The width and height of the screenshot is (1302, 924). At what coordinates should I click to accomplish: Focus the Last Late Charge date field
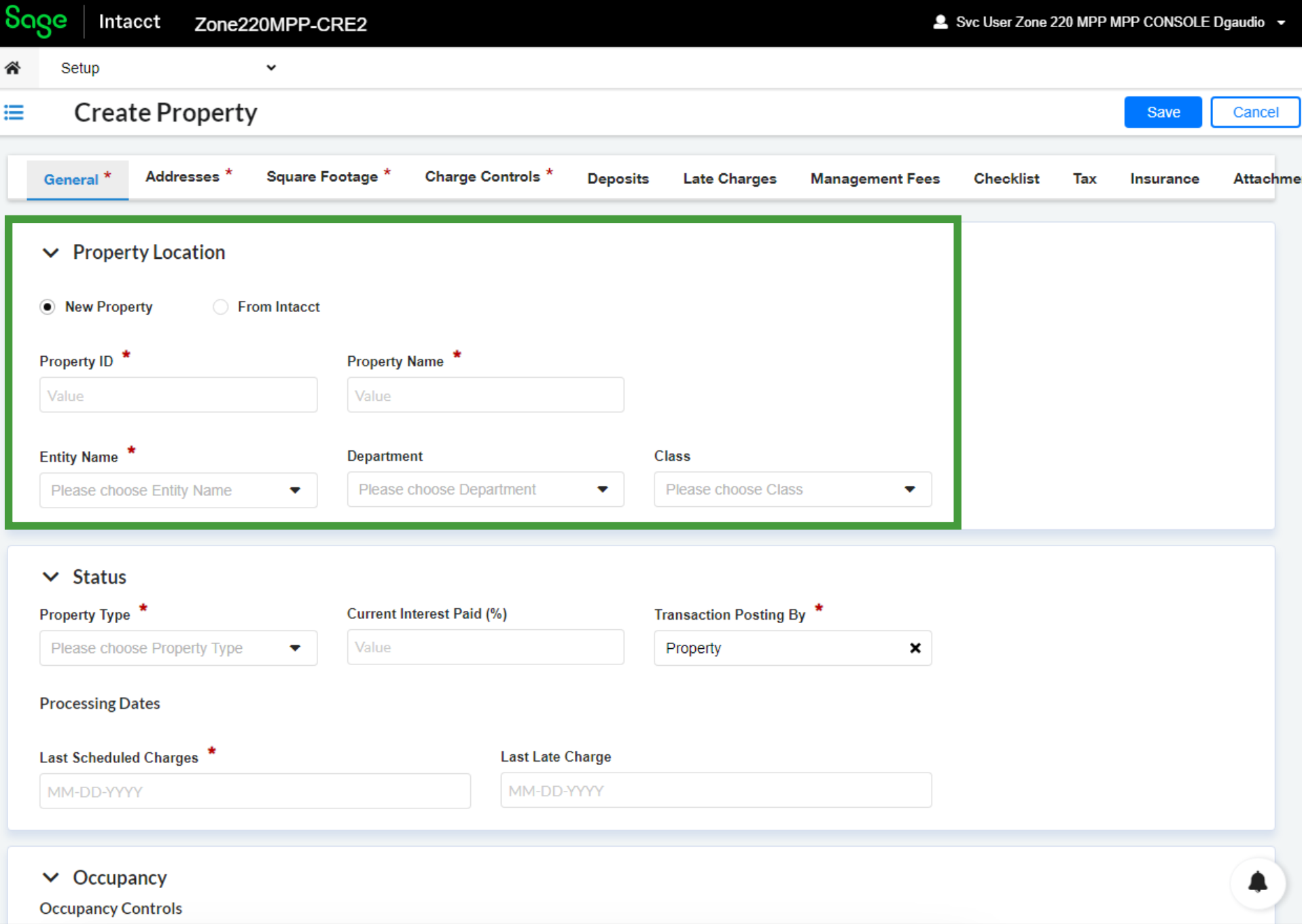(716, 790)
